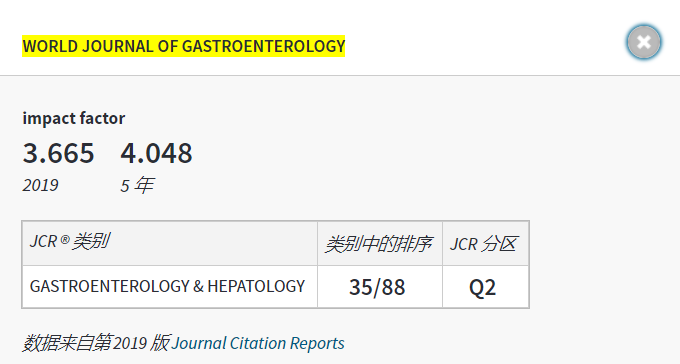Click the word Reports in the citation link

(317, 343)
